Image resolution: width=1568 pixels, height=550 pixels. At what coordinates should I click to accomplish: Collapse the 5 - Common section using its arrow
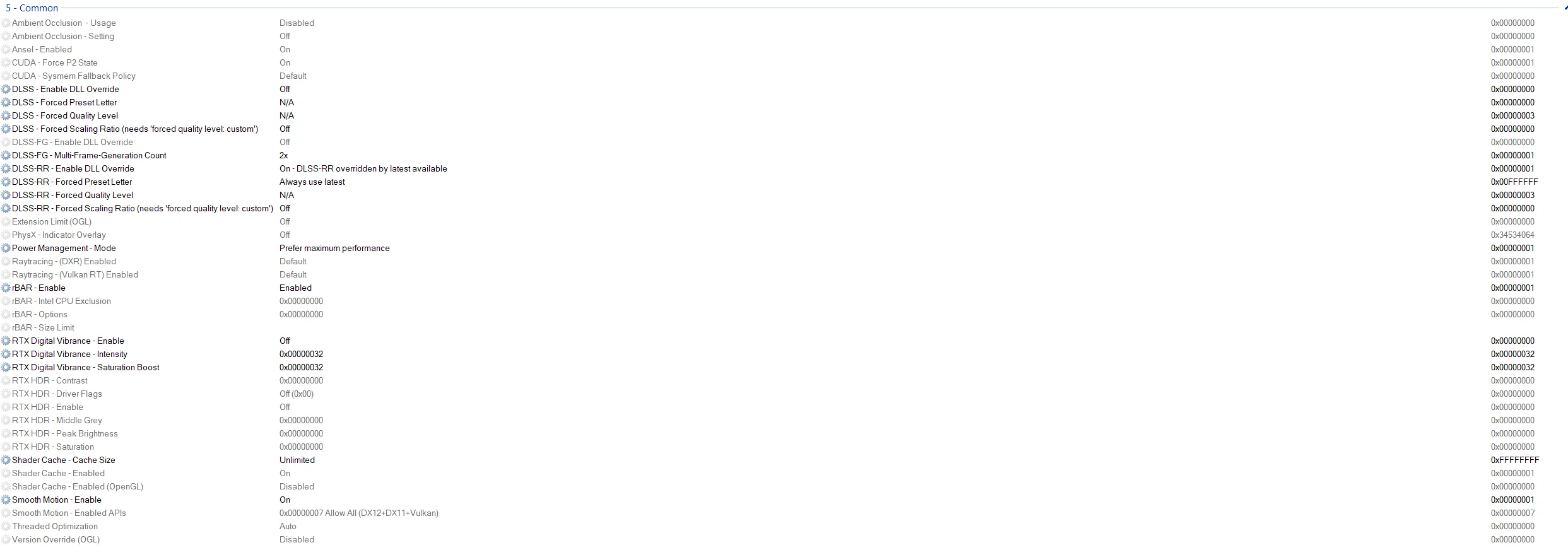click(1564, 8)
